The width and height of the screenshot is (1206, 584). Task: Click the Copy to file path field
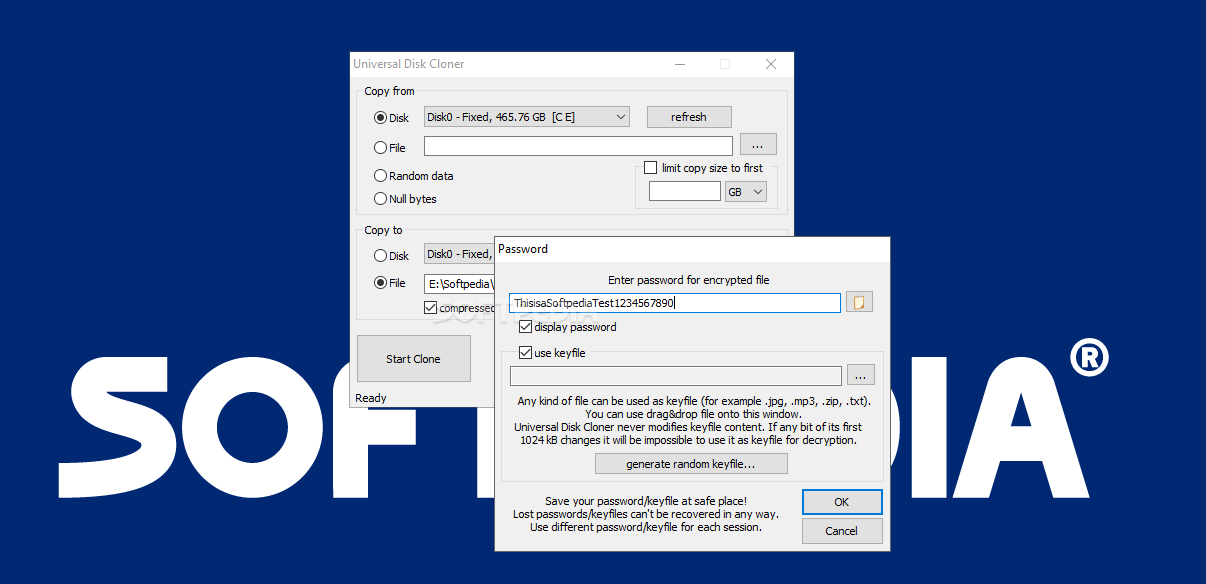(460, 283)
